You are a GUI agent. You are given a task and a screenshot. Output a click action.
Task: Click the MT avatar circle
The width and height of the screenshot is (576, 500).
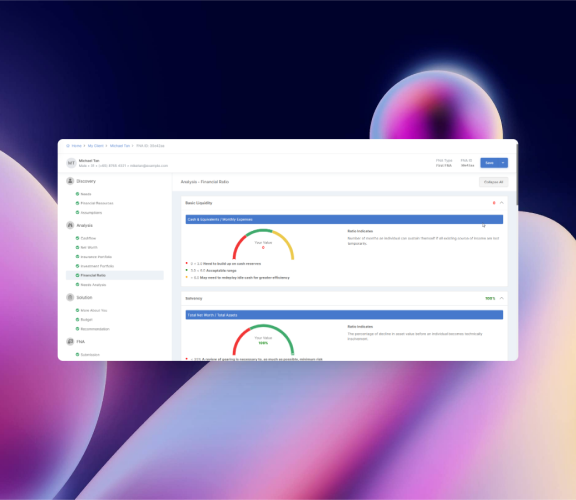71,163
